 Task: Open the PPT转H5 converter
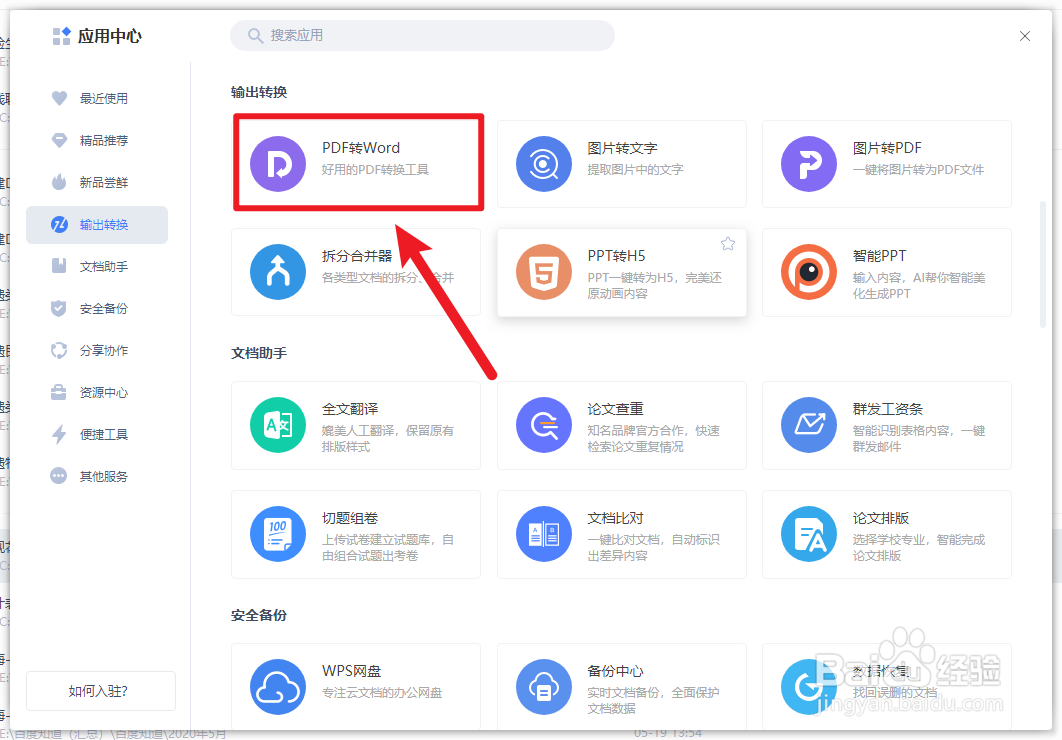coord(621,272)
